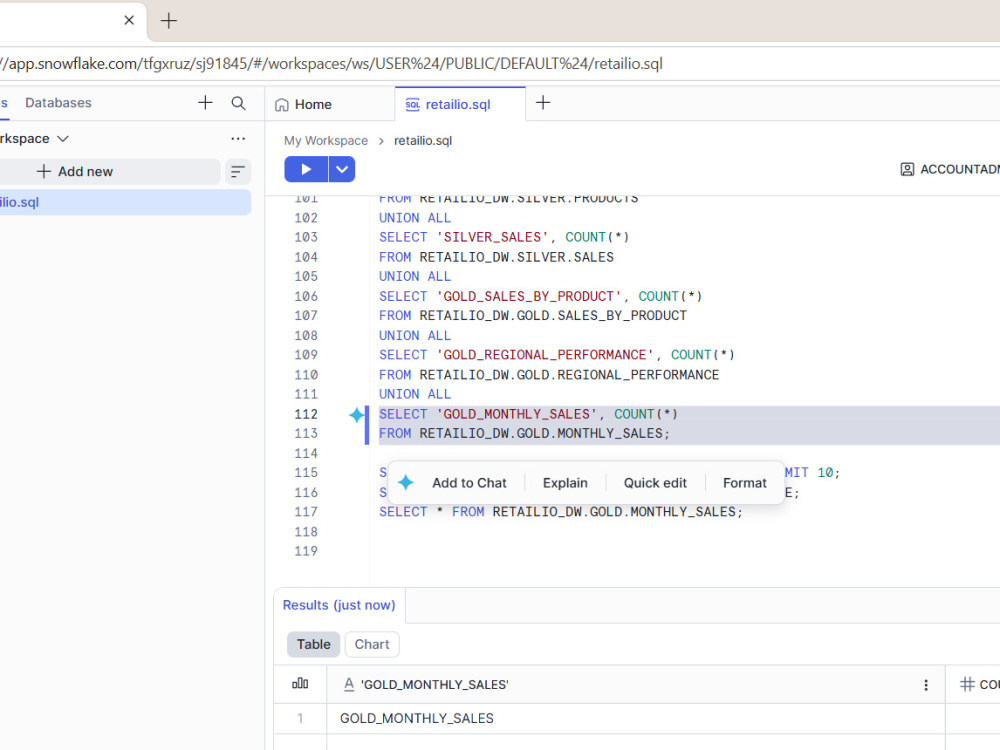Screen dimensions: 1000x750
Task: Choose Quick edit in the popup toolbar
Action: [655, 483]
